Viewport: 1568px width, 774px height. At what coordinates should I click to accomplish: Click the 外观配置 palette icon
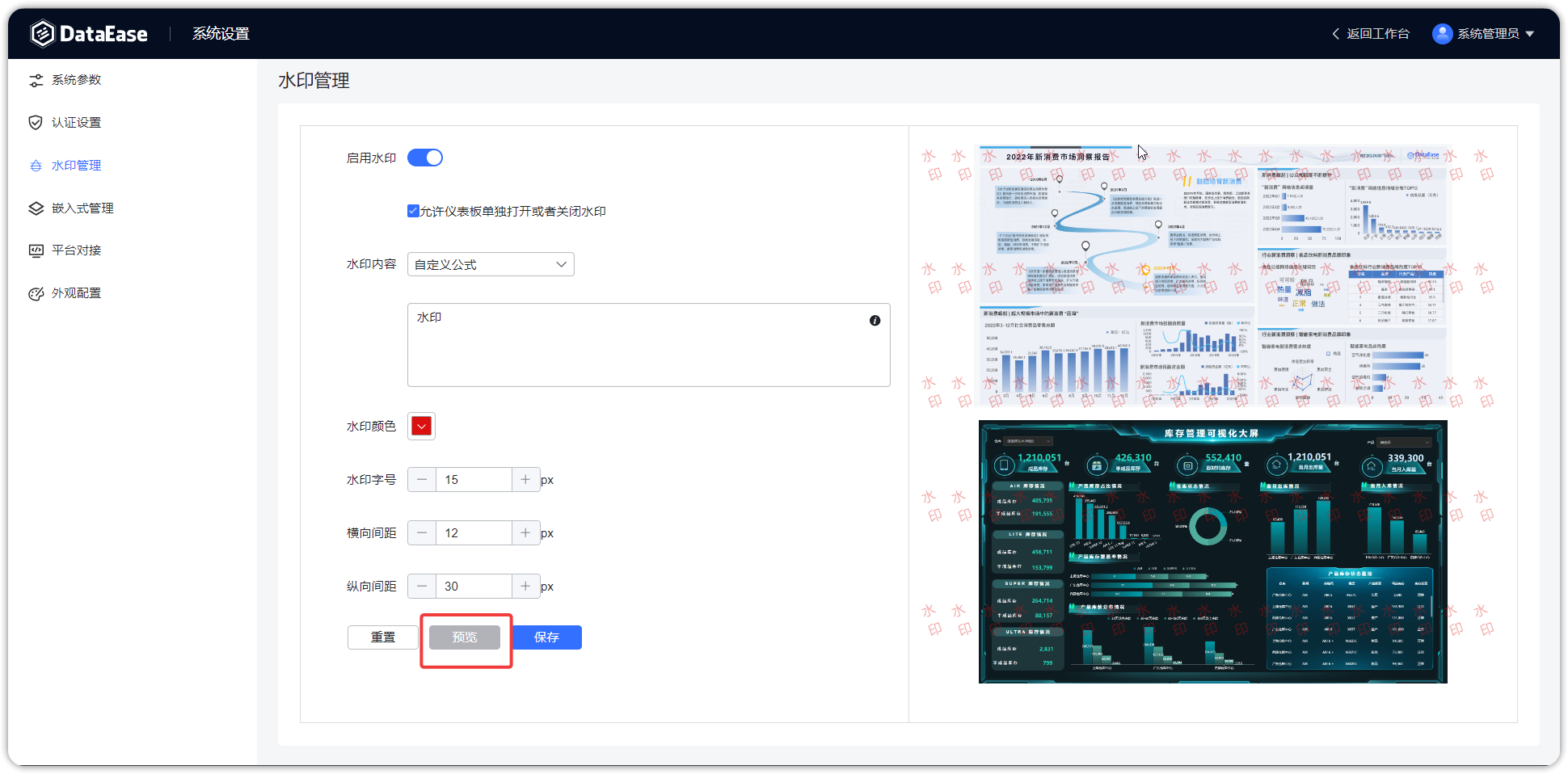point(36,293)
